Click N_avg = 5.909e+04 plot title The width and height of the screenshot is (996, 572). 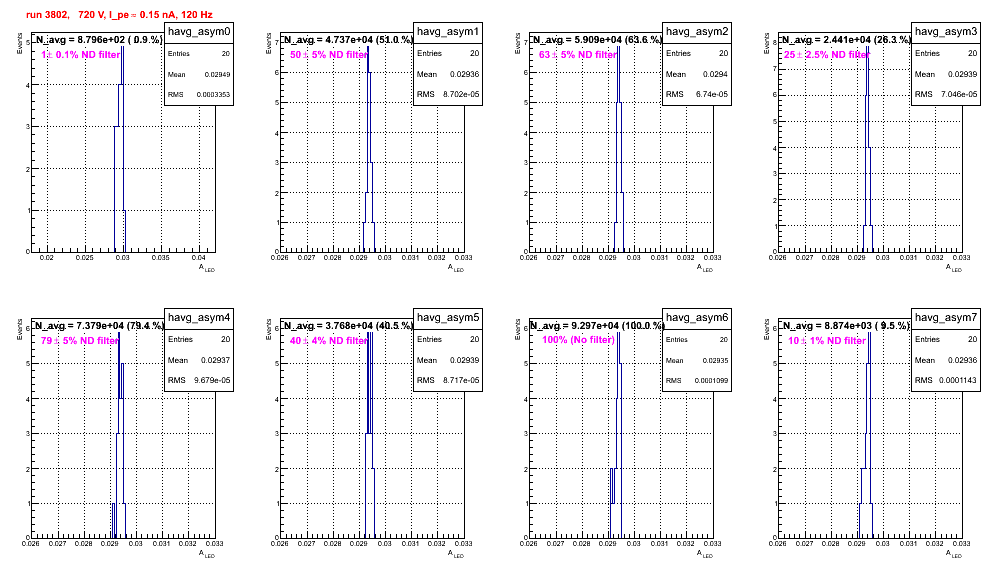(597, 39)
